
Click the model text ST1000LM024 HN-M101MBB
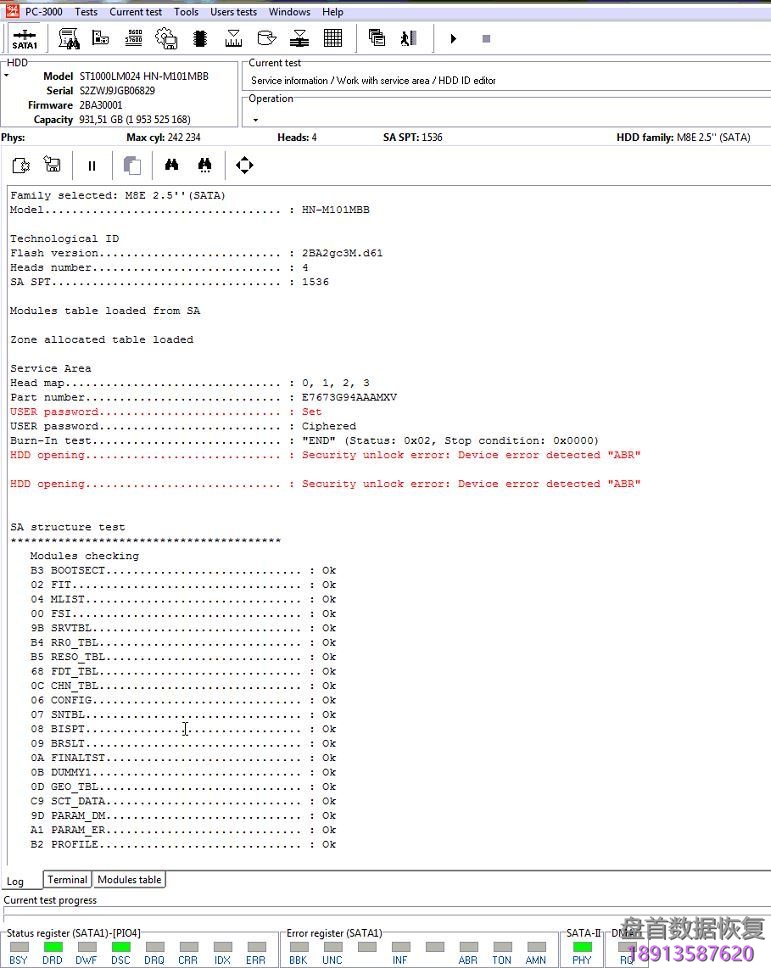(144, 76)
